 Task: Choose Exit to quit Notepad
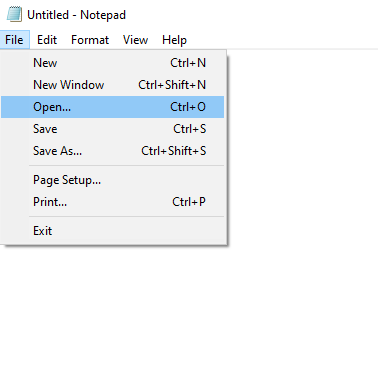(x=113, y=231)
